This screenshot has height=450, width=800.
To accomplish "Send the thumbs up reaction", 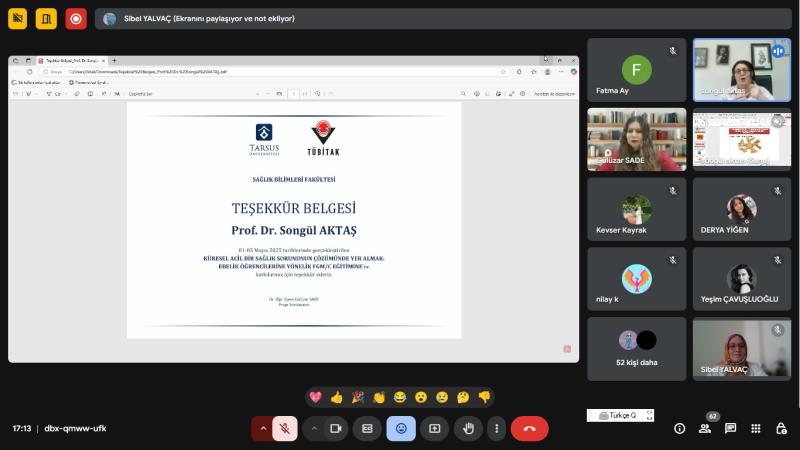I will point(336,397).
